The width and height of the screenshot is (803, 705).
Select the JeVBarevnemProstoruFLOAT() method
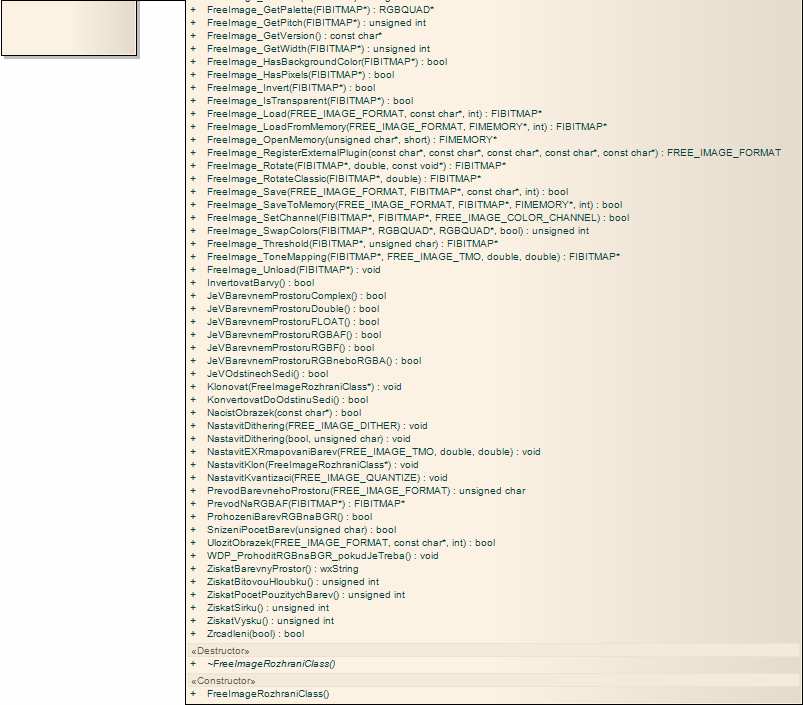(293, 322)
